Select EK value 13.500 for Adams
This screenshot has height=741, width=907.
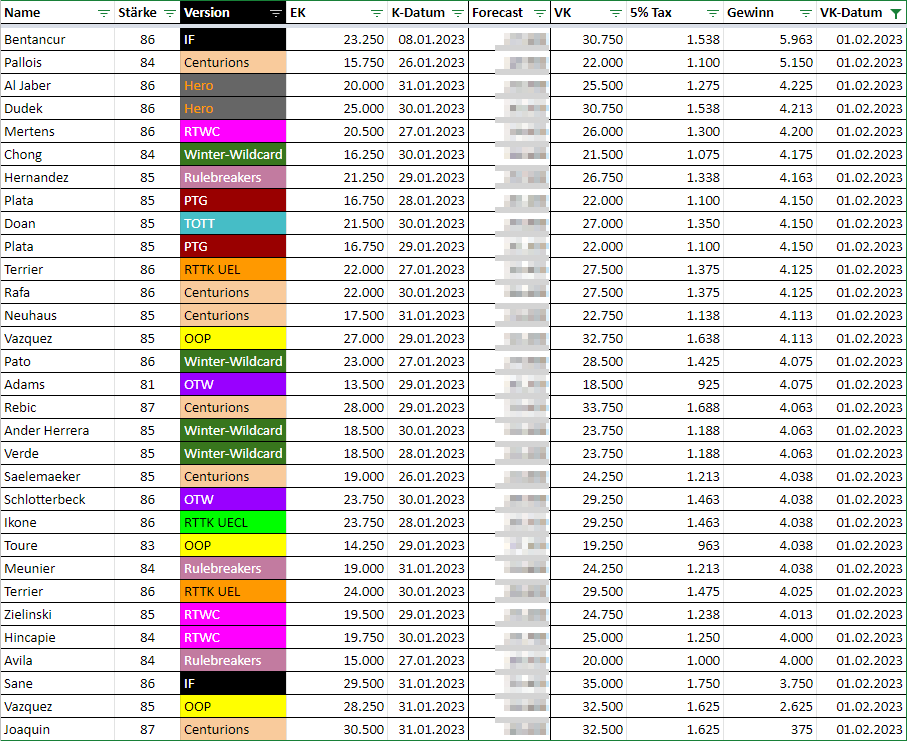tap(337, 385)
